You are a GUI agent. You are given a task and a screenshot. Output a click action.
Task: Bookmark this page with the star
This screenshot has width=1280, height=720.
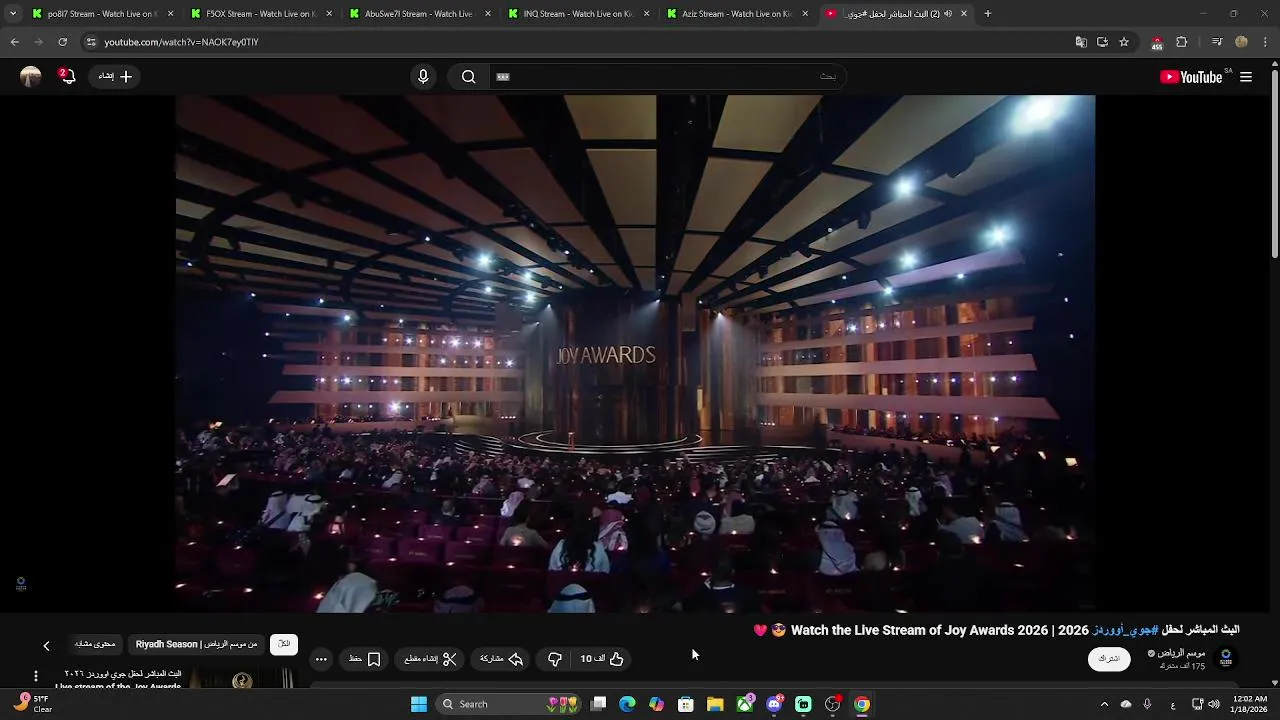[1124, 42]
